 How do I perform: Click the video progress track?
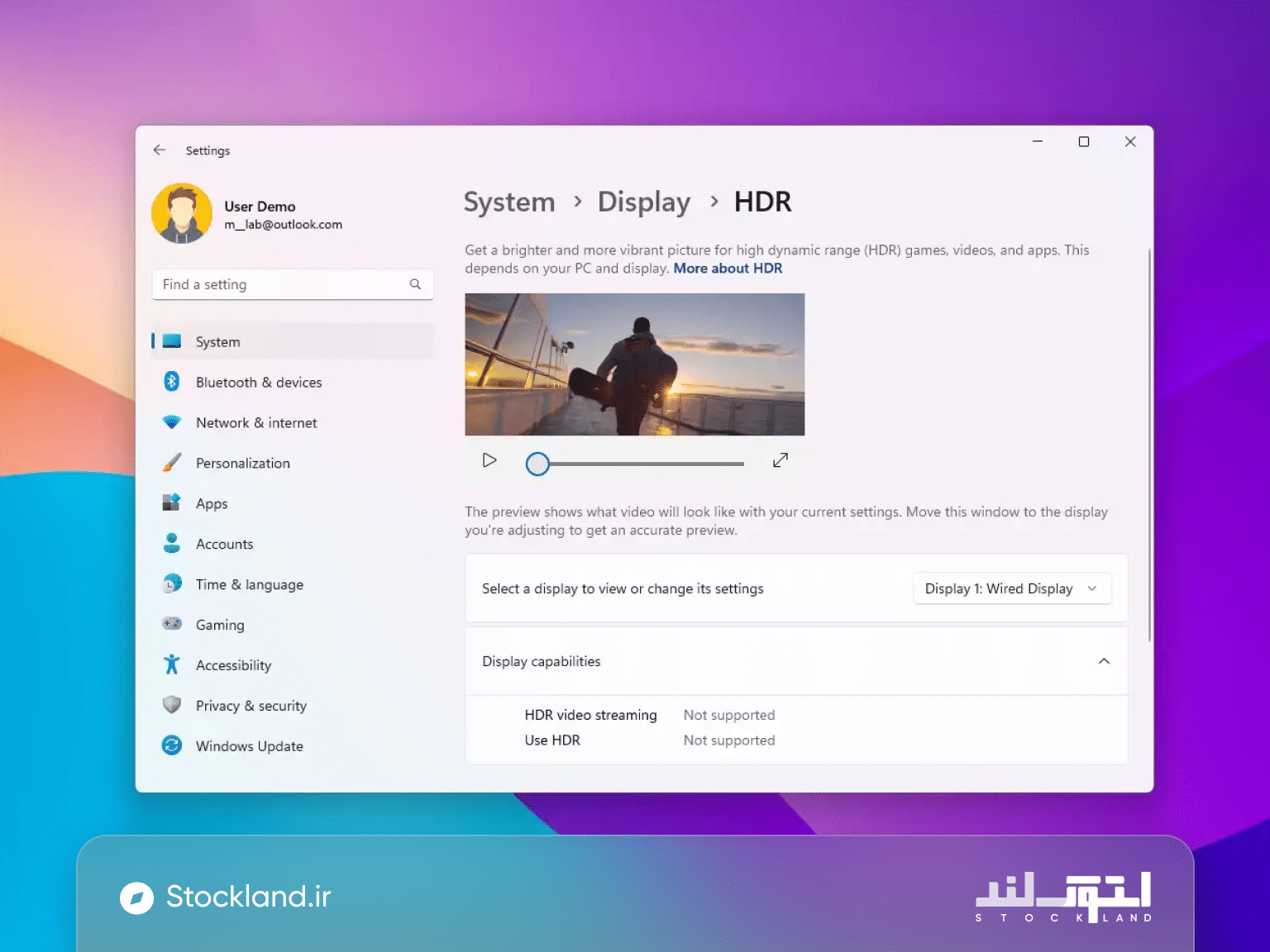tap(647, 464)
